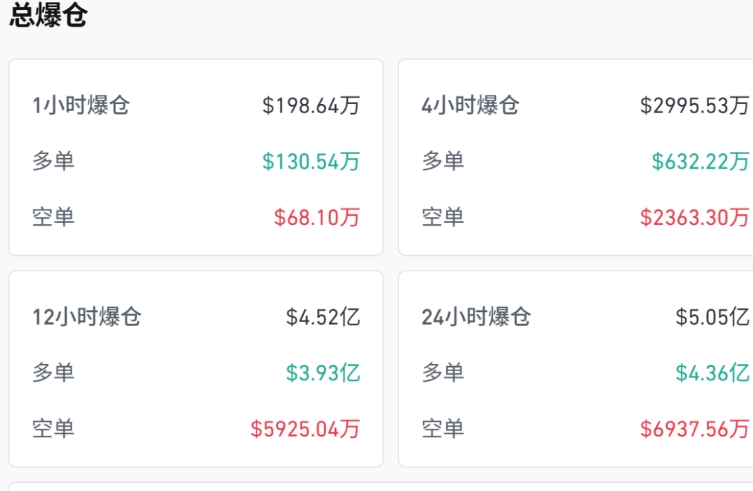The height and width of the screenshot is (491, 753).
Task: Click the $5.05亿 24-hour liquidation total
Action: pos(712,317)
